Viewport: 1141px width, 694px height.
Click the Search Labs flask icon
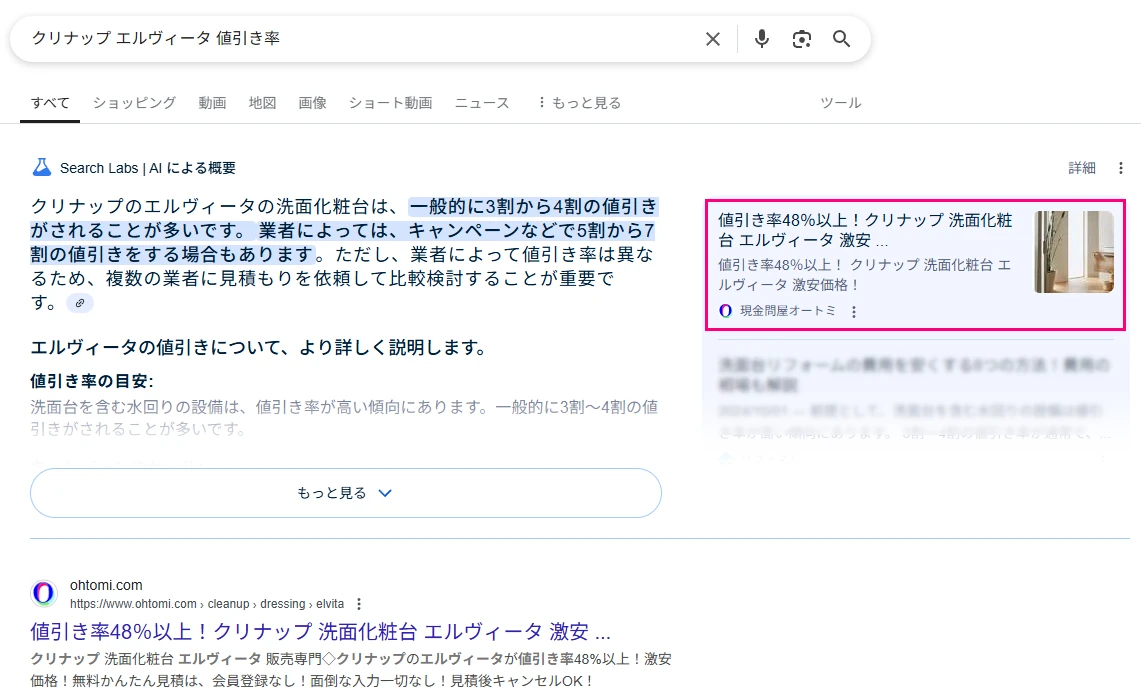41,168
